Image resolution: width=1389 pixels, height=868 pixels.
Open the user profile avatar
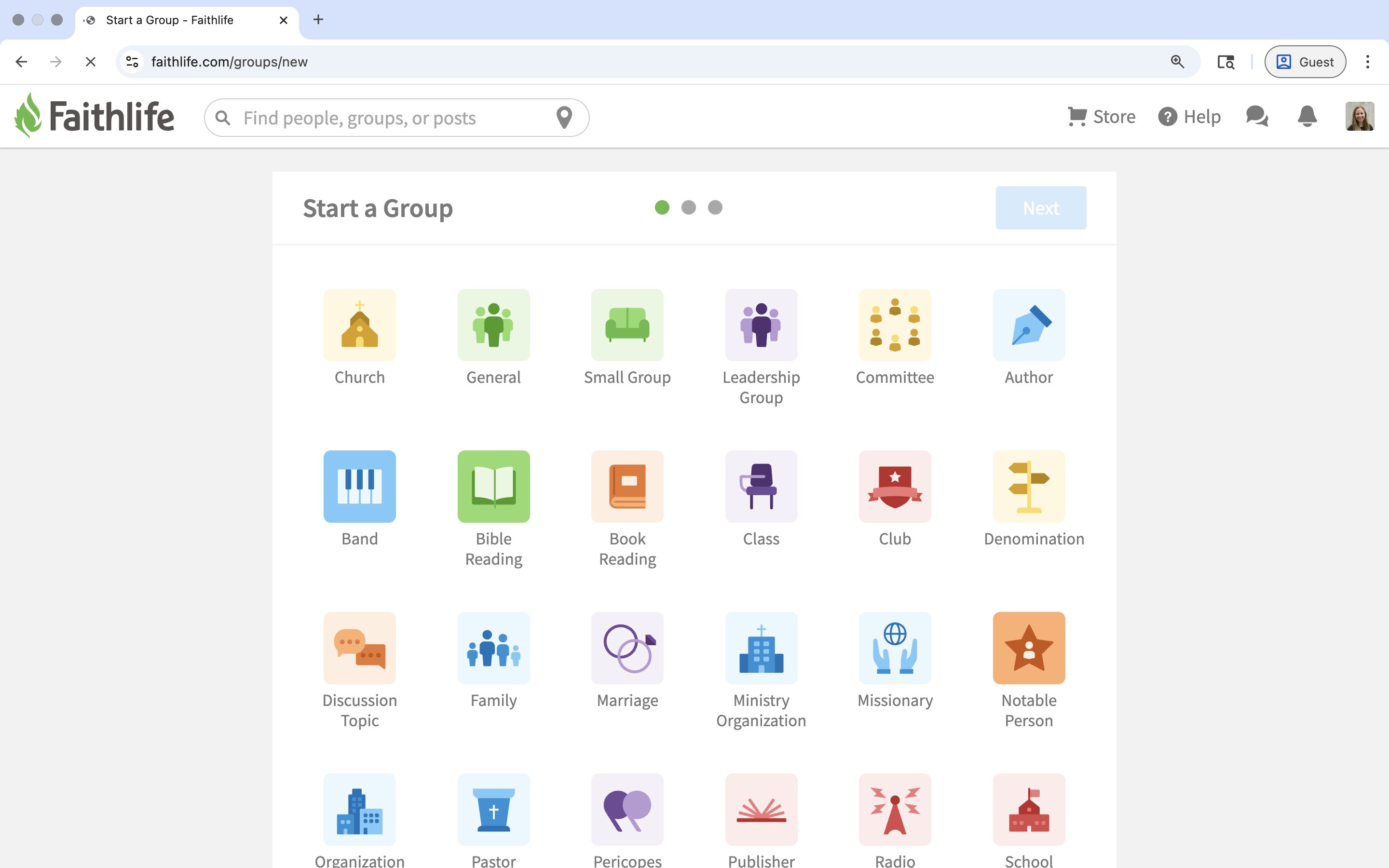1360,117
